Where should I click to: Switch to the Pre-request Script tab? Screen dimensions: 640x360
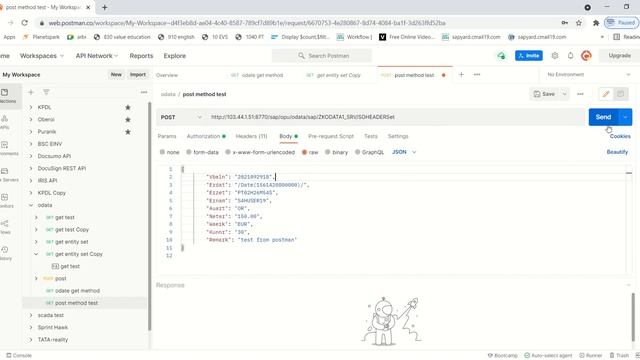[331, 136]
